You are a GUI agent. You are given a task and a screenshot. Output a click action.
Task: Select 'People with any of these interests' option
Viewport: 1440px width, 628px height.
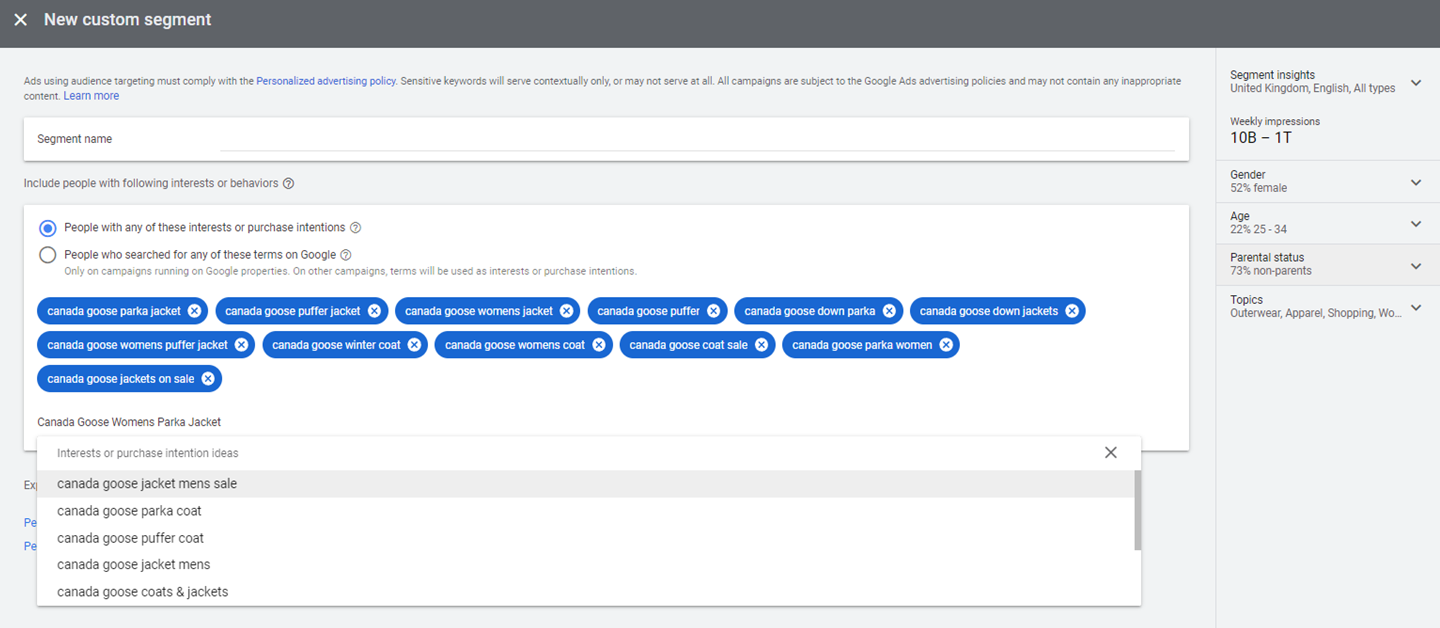(x=47, y=228)
